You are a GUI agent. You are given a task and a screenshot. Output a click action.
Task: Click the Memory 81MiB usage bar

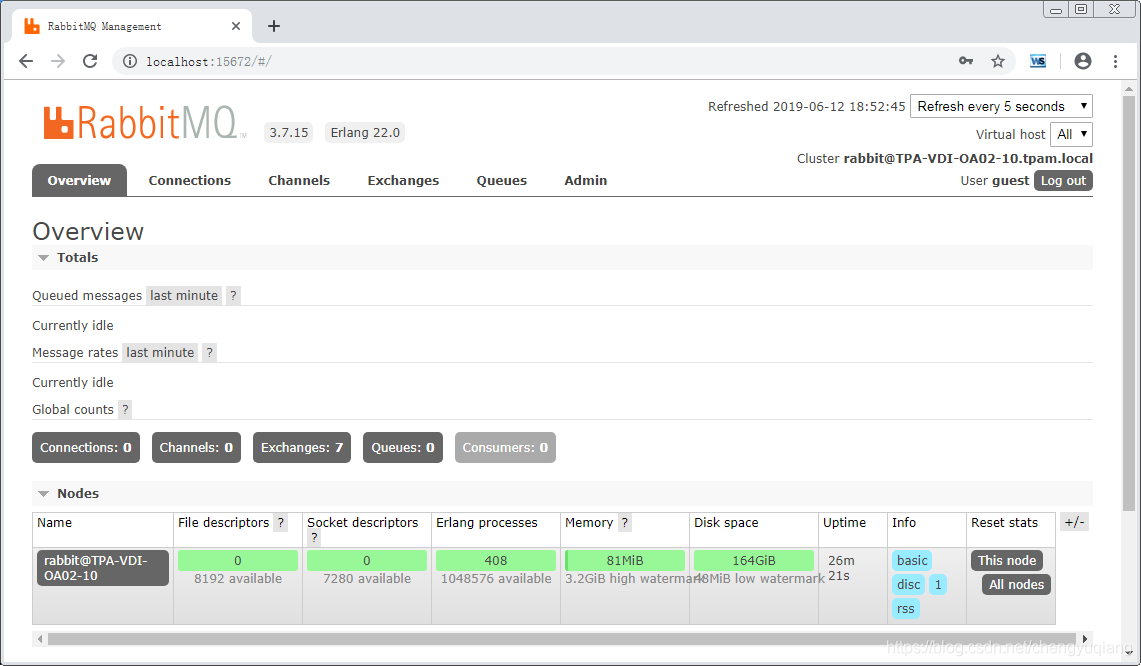(x=625, y=560)
